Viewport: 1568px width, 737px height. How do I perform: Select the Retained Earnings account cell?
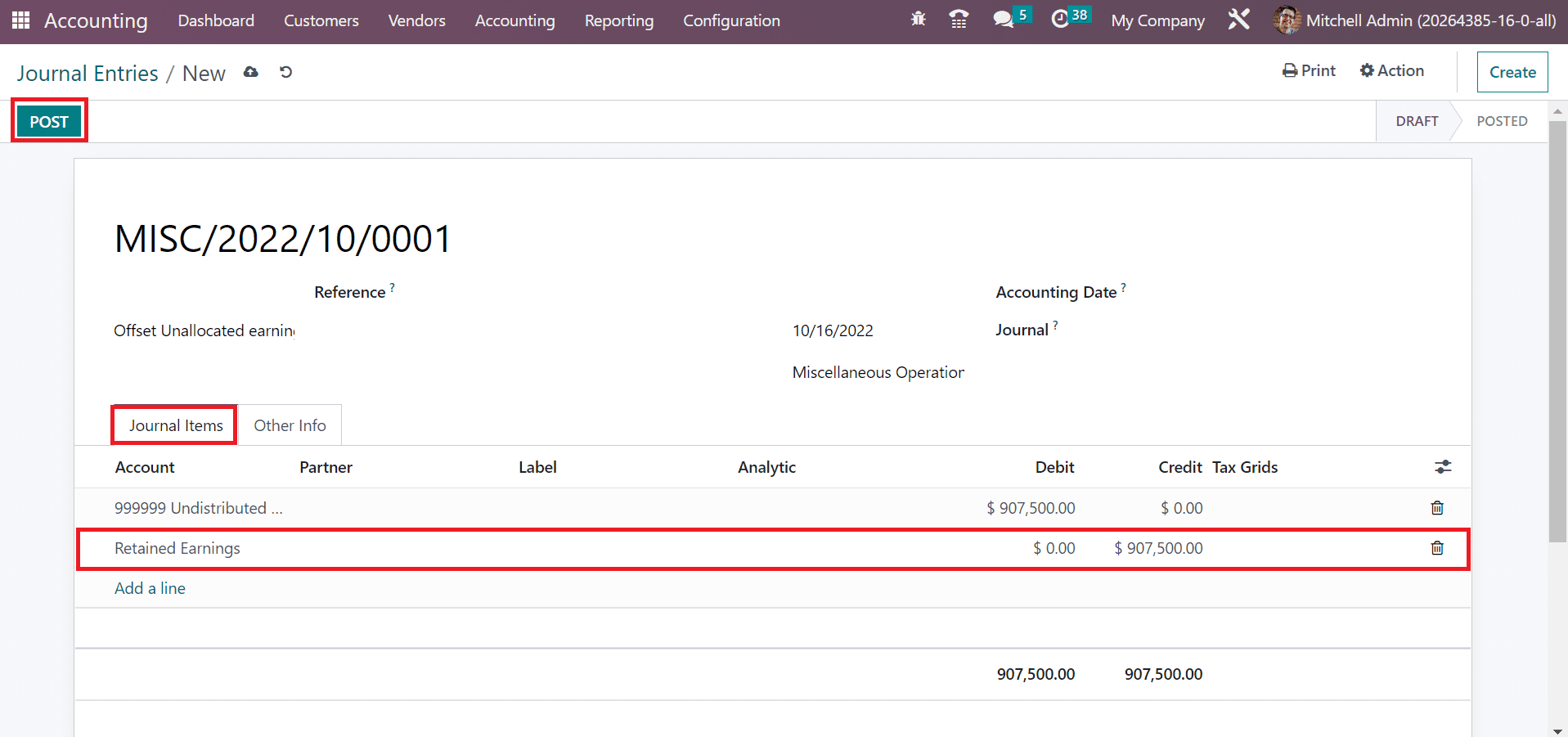tap(177, 548)
